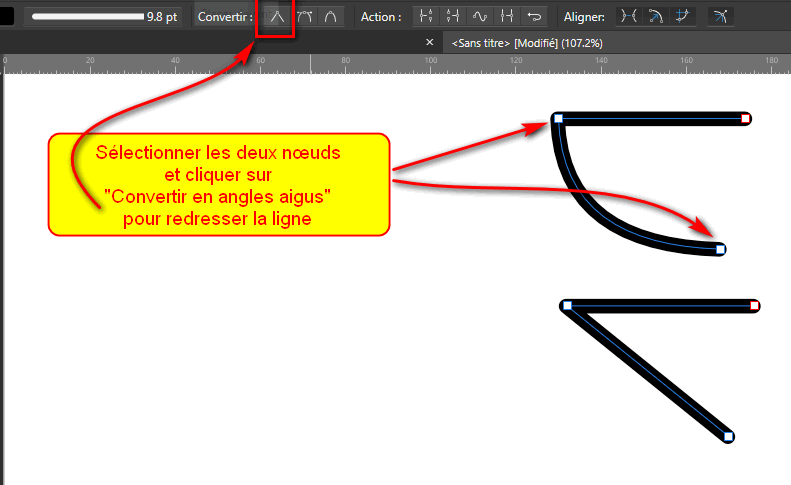Toggle snap to geometry of selected curves
The height and width of the screenshot is (485, 791).
655,17
